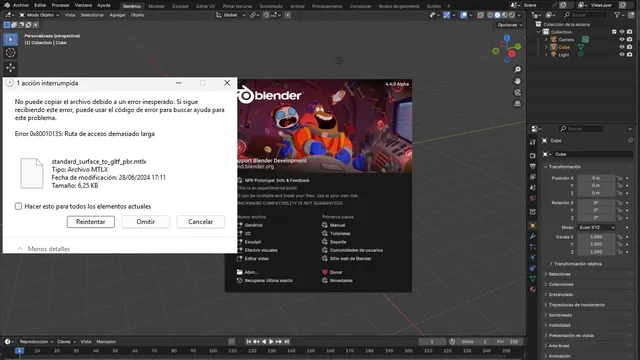
Task: Open the Ventana menu
Action: click(83, 5)
